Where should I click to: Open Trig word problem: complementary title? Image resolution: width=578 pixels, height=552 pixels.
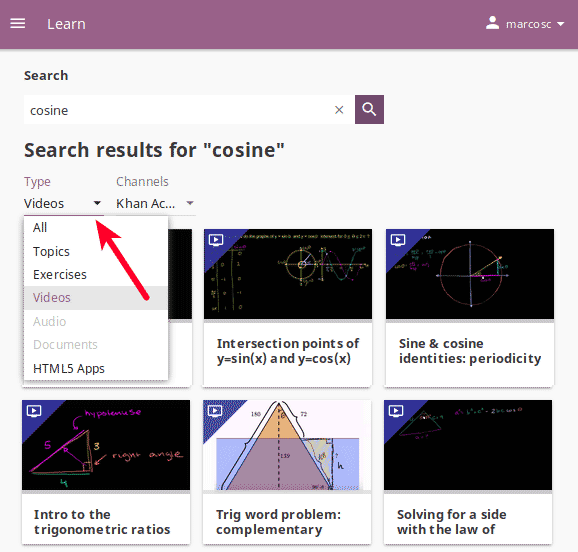[x=279, y=522]
